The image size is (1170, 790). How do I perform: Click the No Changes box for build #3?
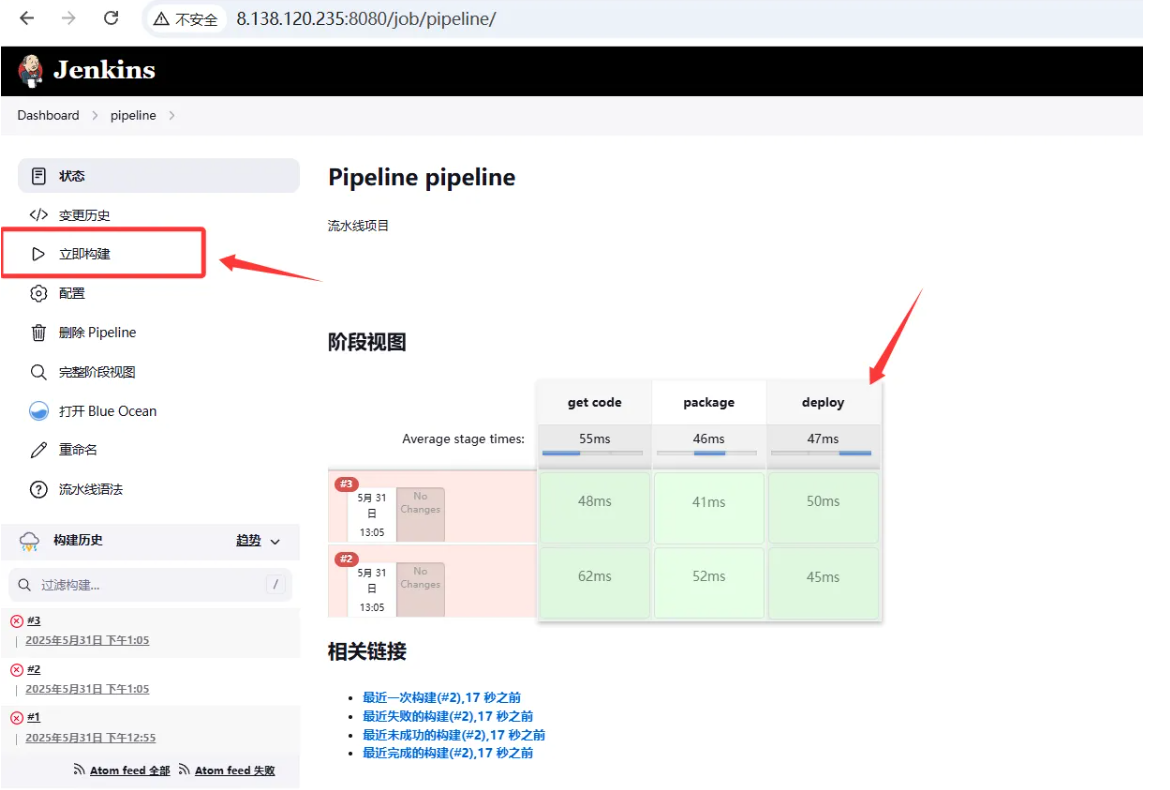click(x=420, y=514)
